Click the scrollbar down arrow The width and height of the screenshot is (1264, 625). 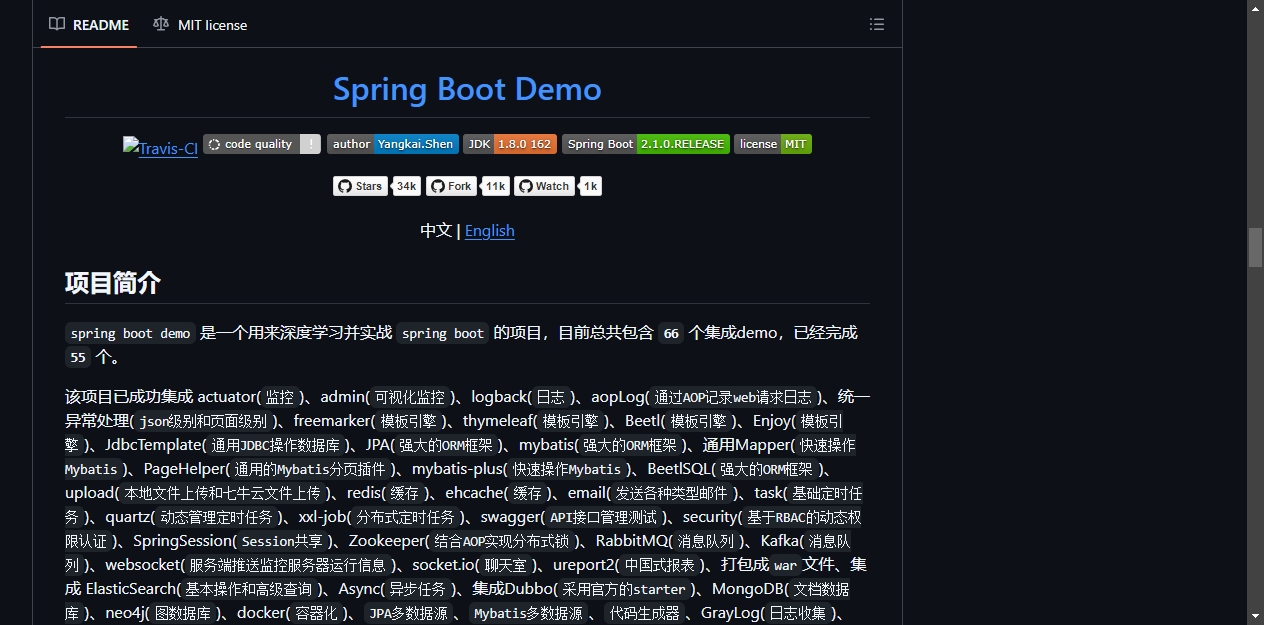[1255, 616]
